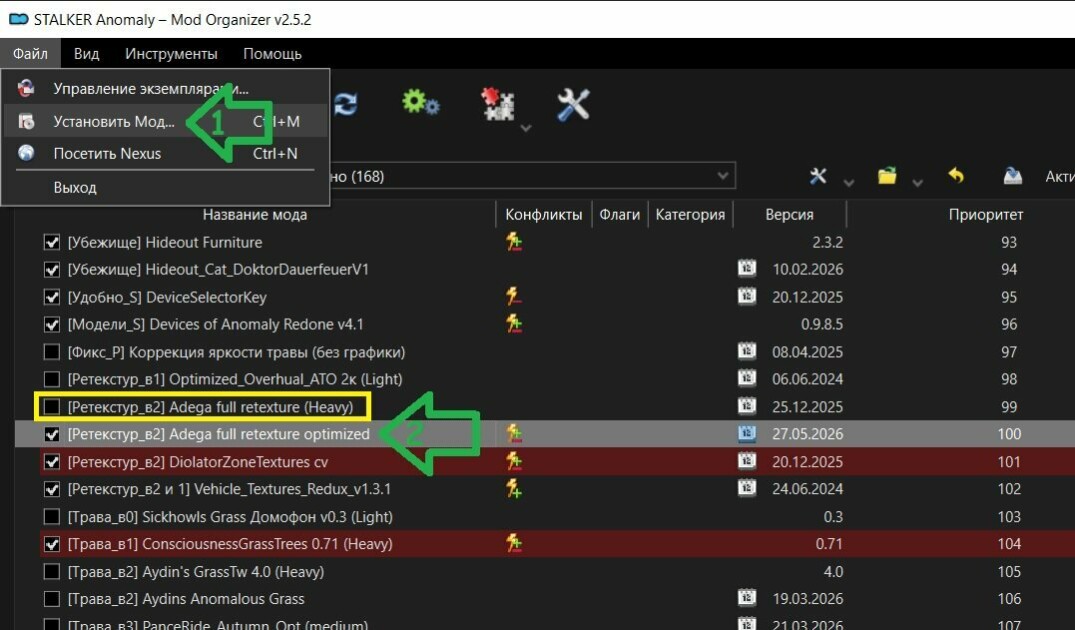Click the conflict icon for Hideout Furniture

[514, 242]
